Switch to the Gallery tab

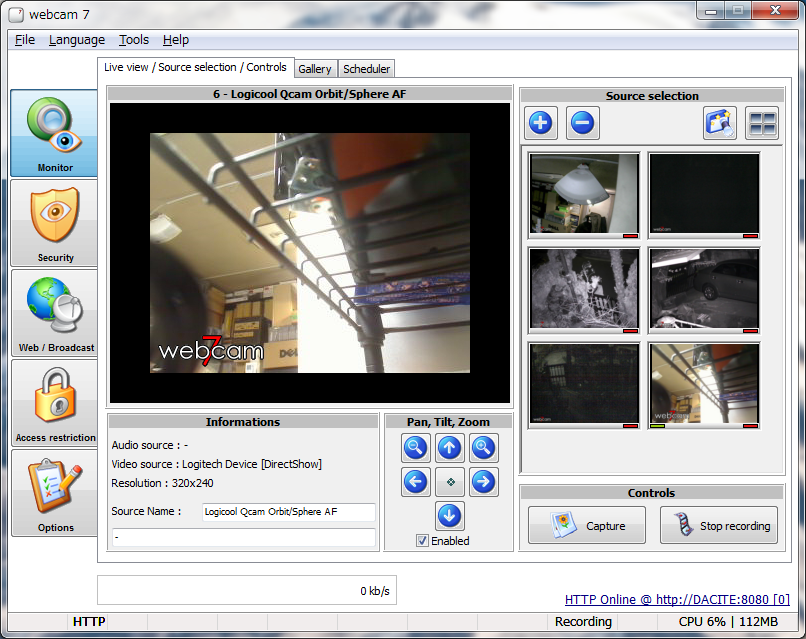click(315, 69)
